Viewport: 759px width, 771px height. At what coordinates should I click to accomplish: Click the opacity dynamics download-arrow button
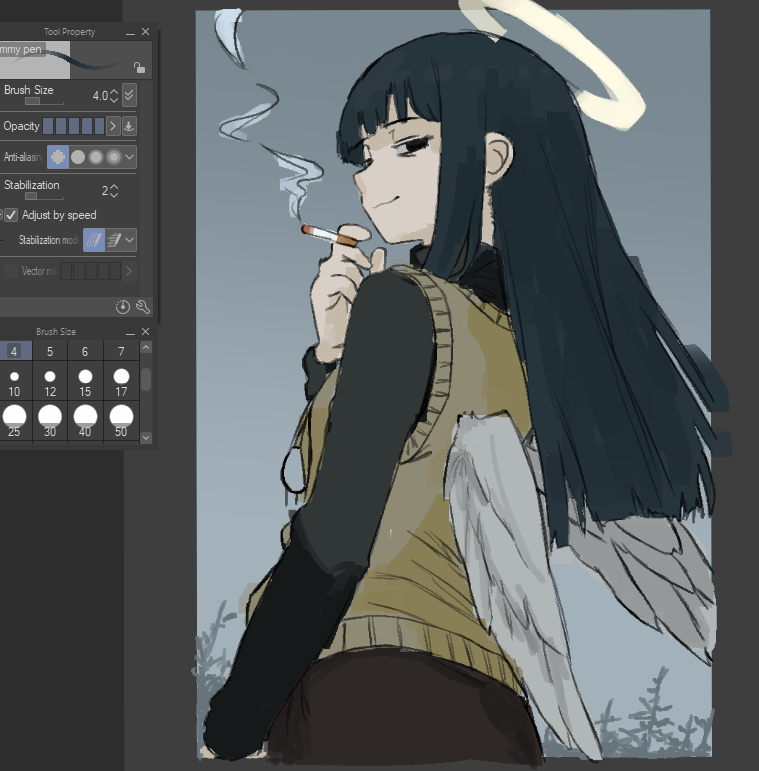129,126
